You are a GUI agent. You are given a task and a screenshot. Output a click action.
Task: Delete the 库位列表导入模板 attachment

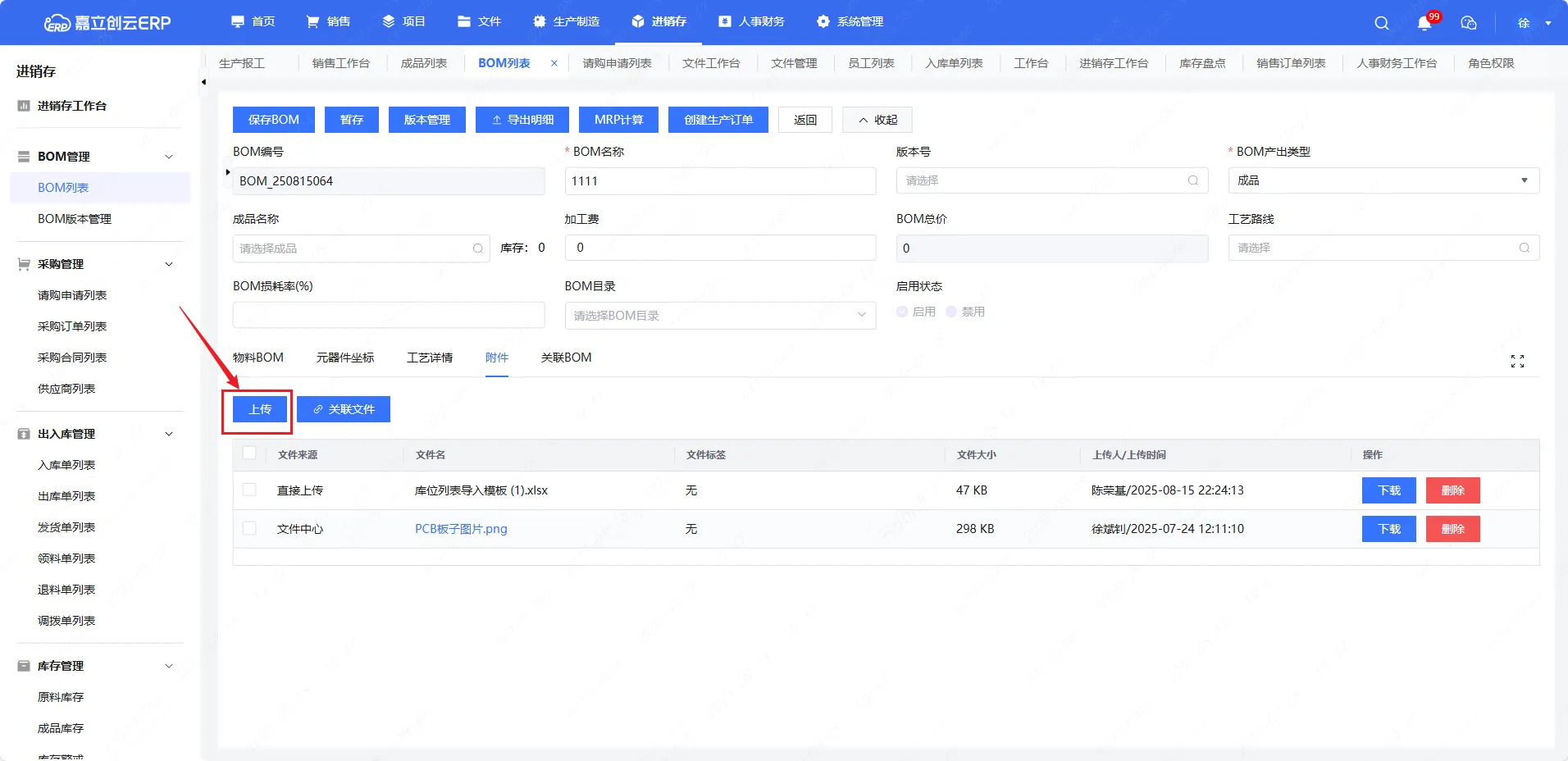point(1452,490)
